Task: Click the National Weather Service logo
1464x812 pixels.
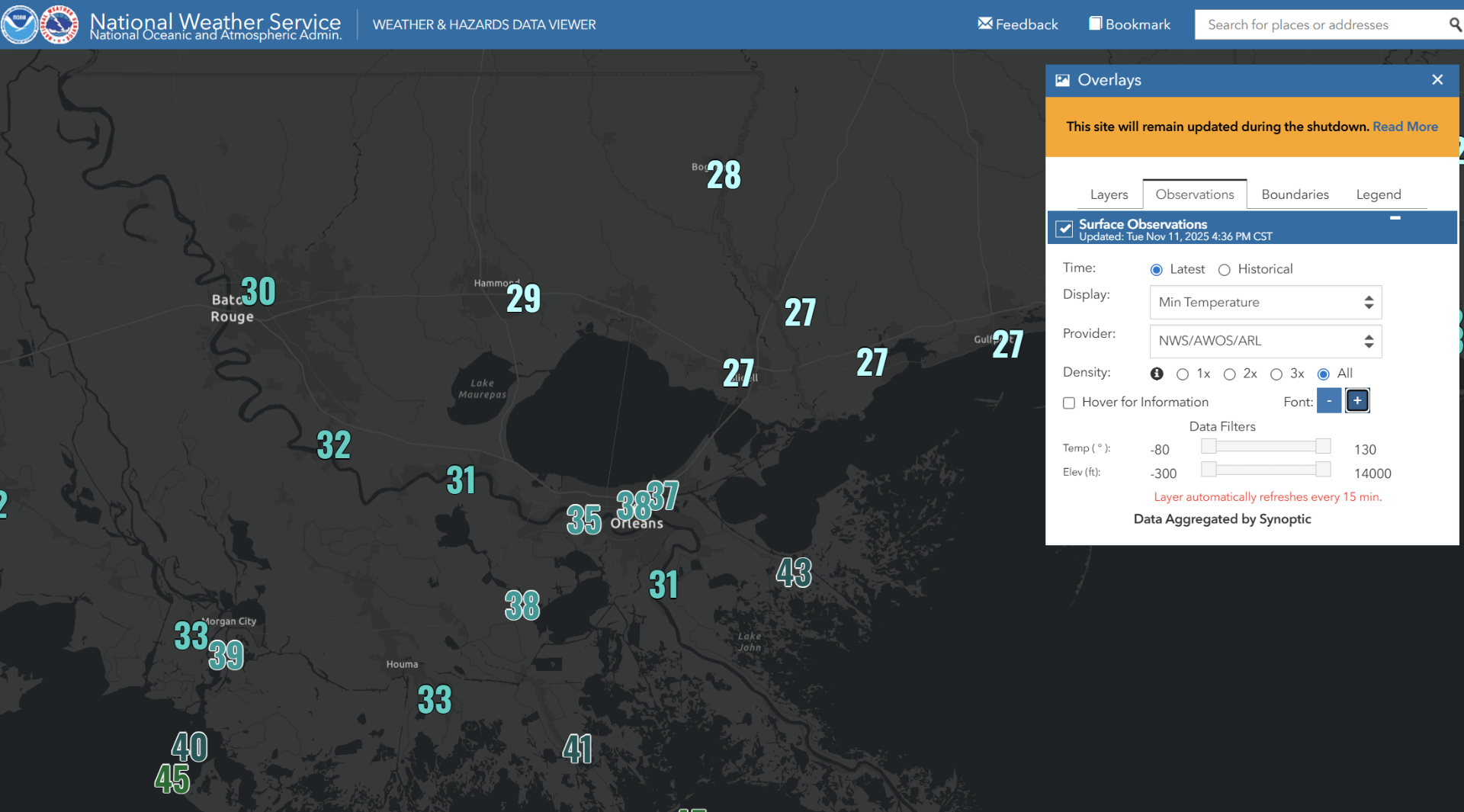Action: [59, 24]
